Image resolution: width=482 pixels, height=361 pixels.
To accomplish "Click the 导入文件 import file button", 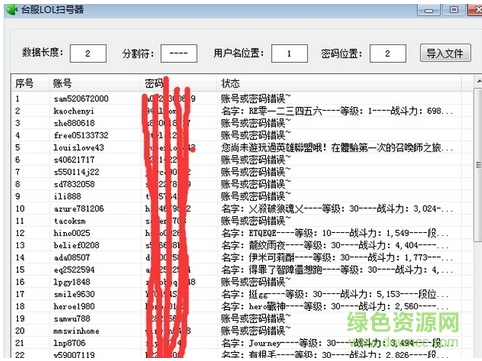I will pyautogui.click(x=445, y=53).
